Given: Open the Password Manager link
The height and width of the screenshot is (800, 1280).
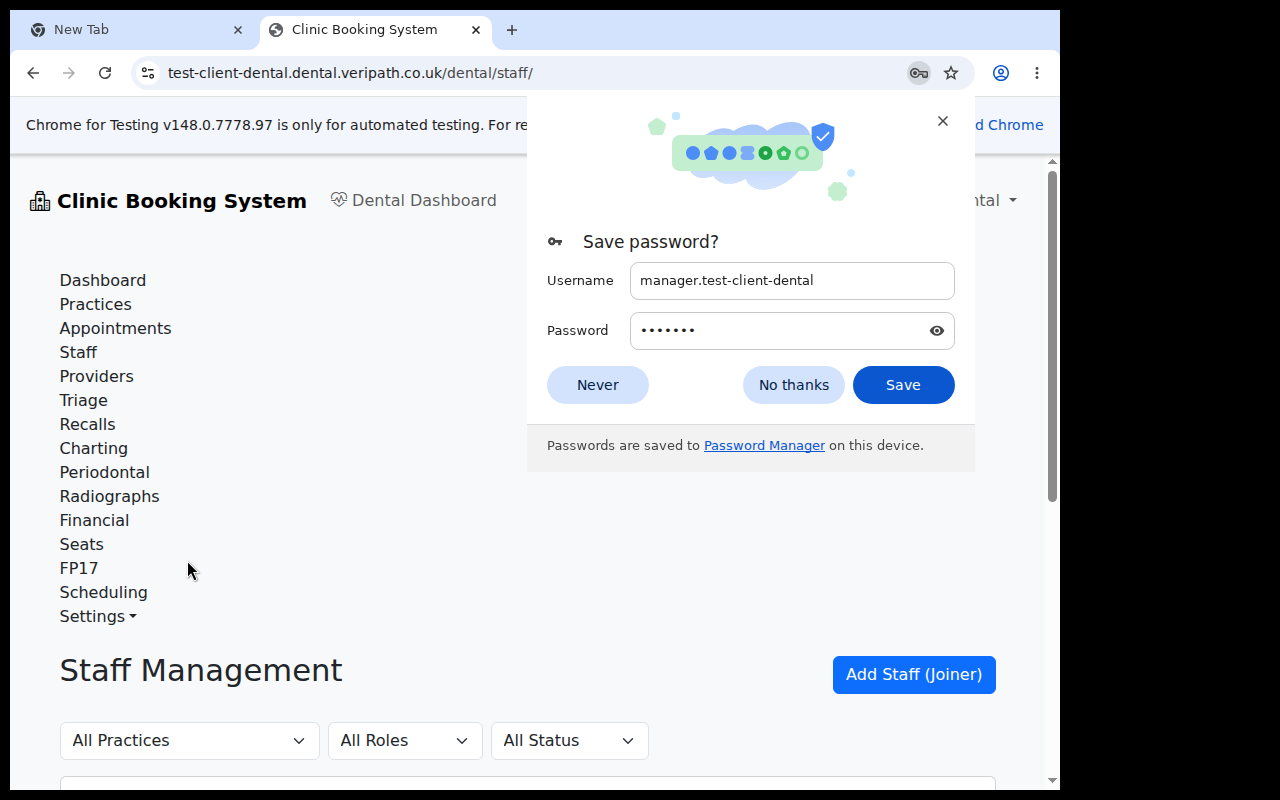Looking at the screenshot, I should tap(764, 446).
